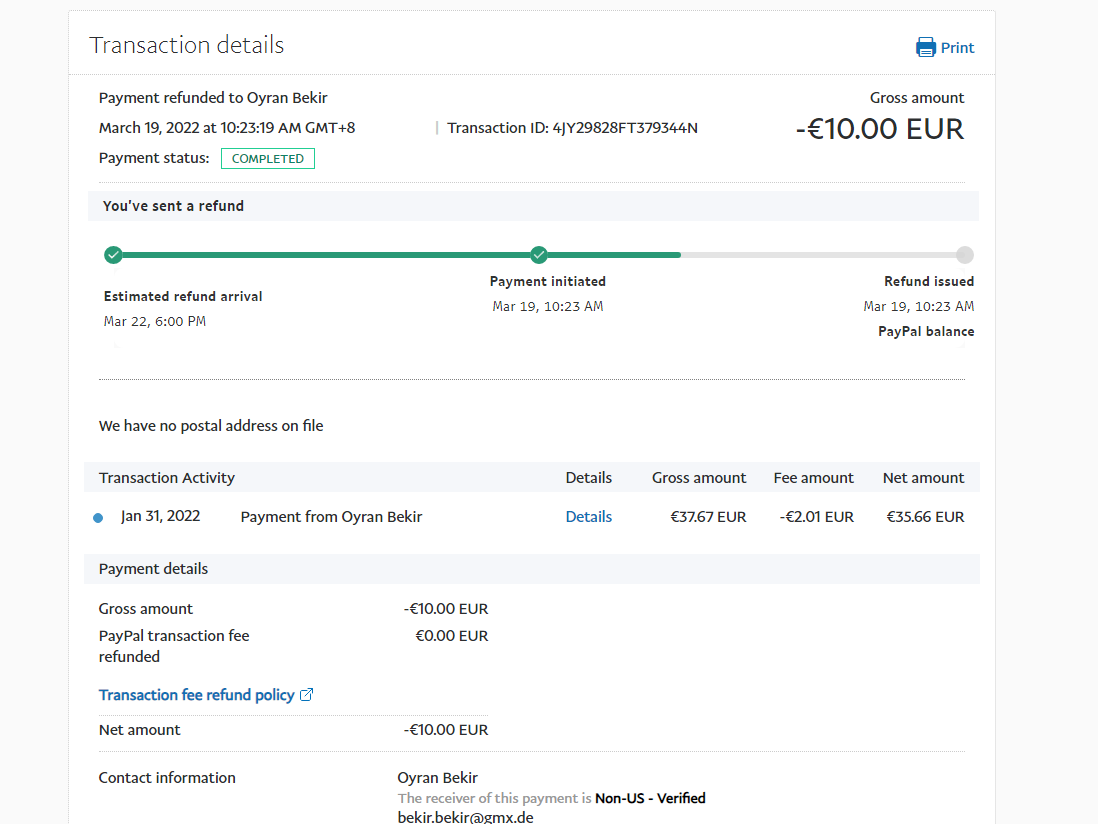Open Details for Payment from Oyran Bekir
This screenshot has height=824, width=1098.
588,517
